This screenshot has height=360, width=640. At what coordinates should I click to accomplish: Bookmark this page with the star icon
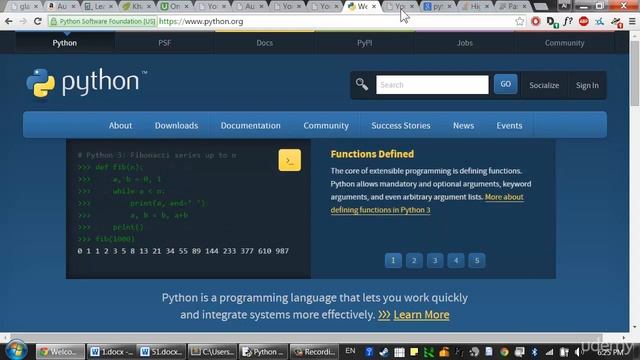pos(519,21)
